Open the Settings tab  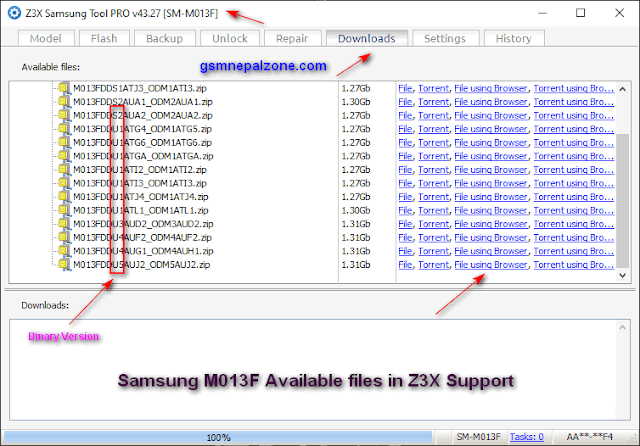pyautogui.click(x=445, y=38)
